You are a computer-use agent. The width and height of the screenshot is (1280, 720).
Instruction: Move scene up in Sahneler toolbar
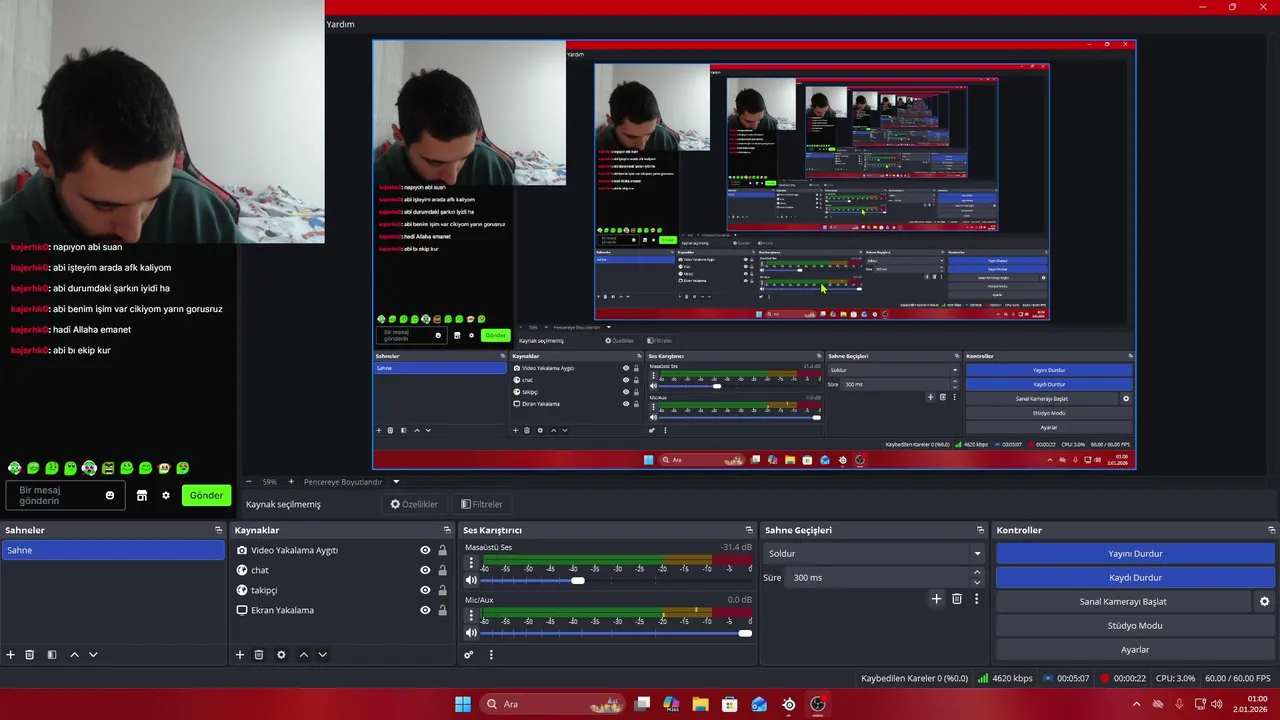click(74, 654)
